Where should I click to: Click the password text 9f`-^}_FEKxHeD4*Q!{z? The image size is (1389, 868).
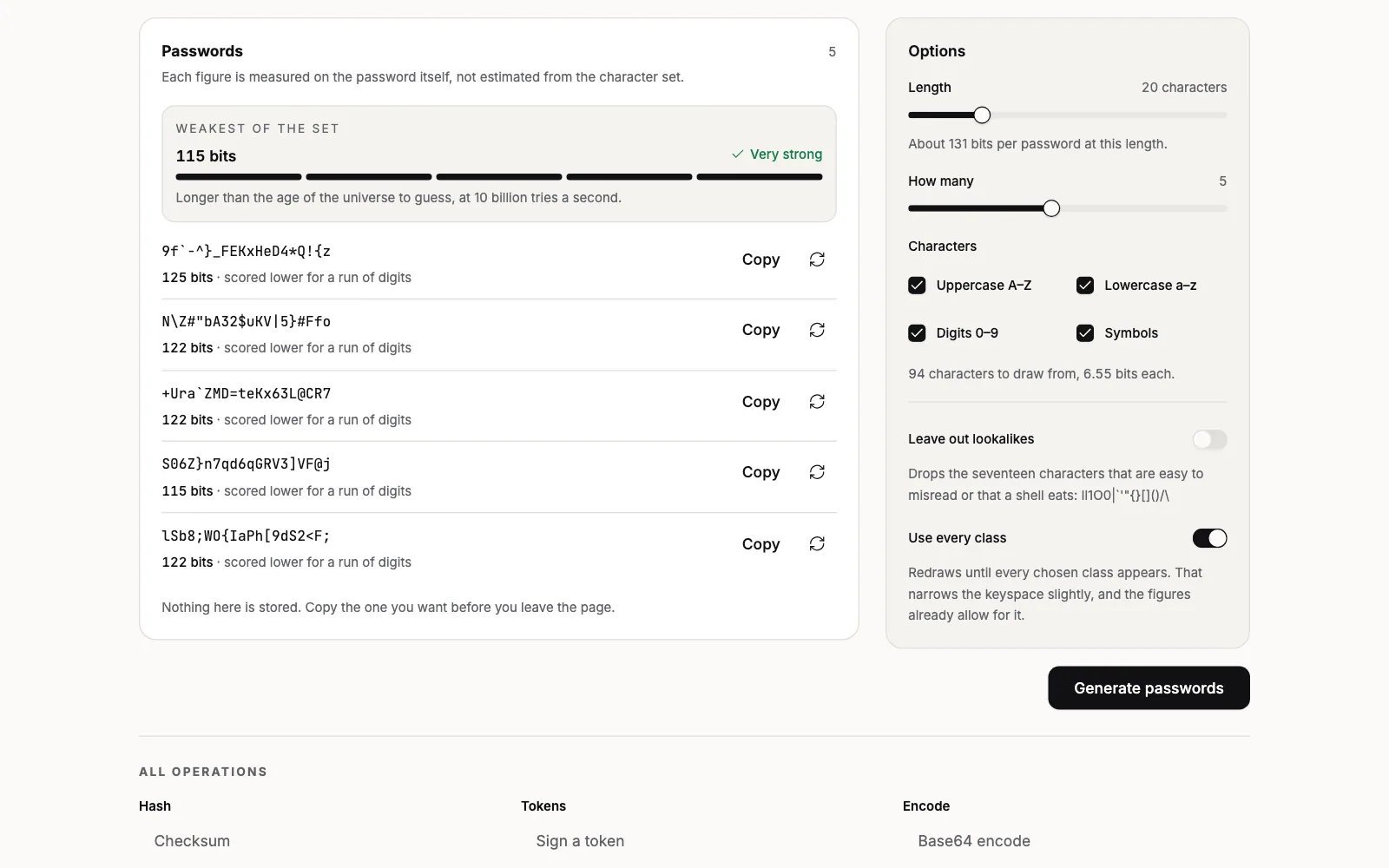coord(247,252)
